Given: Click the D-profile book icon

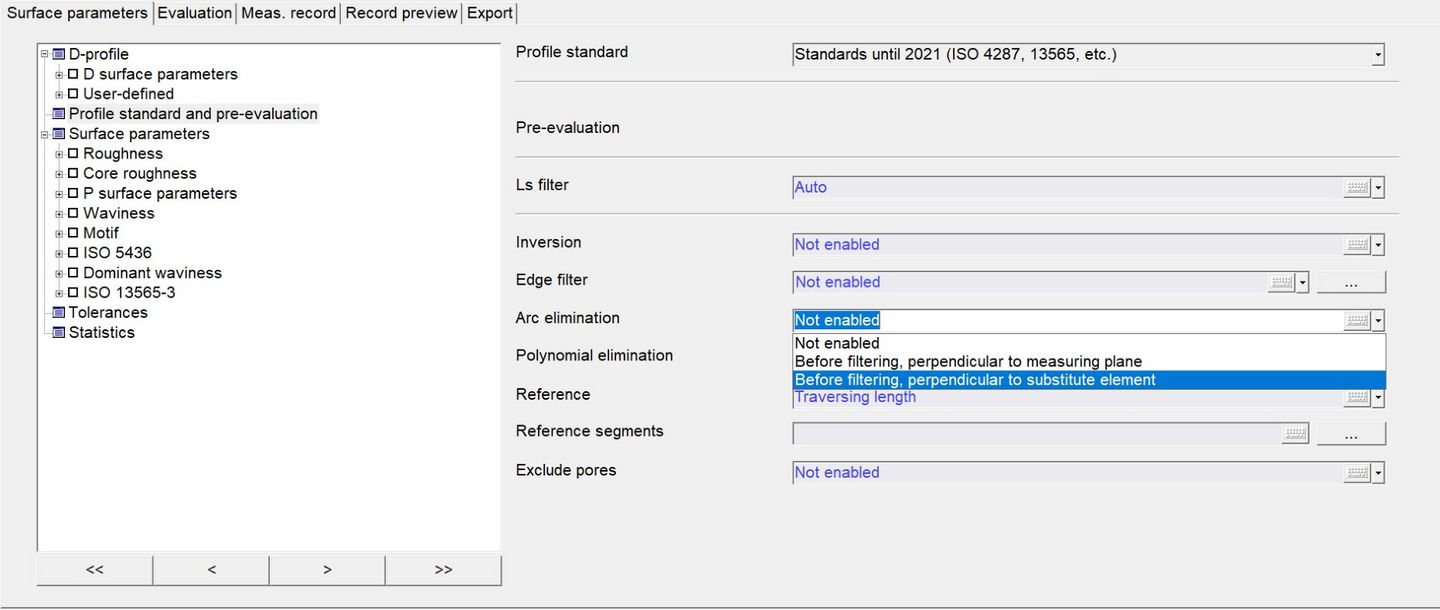Looking at the screenshot, I should [57, 54].
